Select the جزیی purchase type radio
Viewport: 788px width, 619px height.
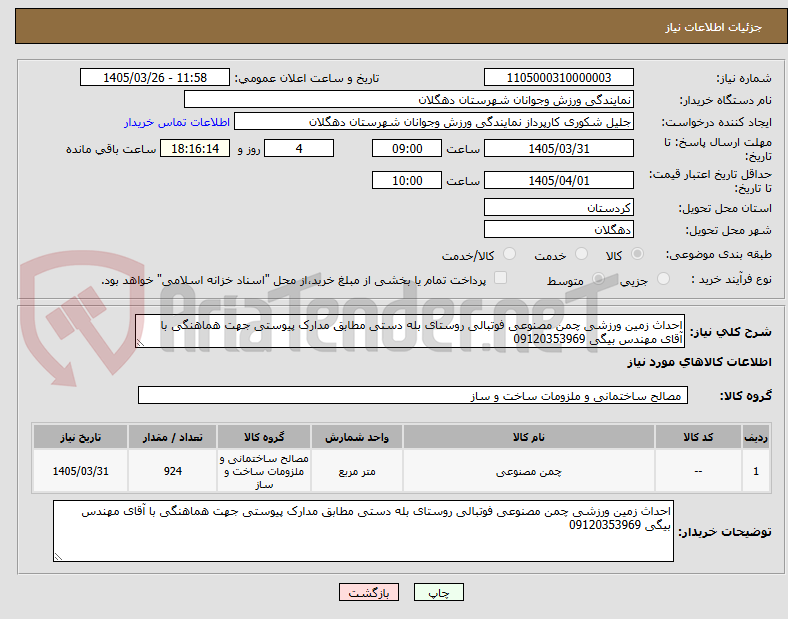[x=663, y=279]
